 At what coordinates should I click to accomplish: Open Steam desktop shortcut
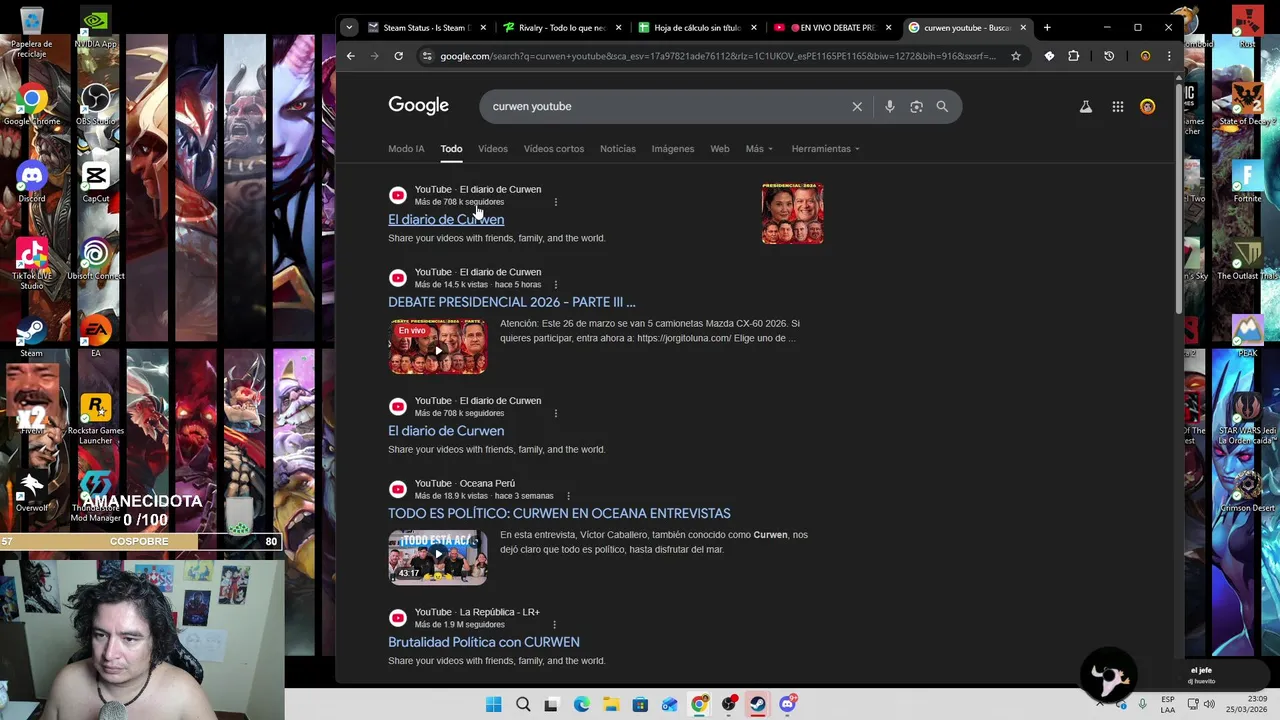pos(32,337)
